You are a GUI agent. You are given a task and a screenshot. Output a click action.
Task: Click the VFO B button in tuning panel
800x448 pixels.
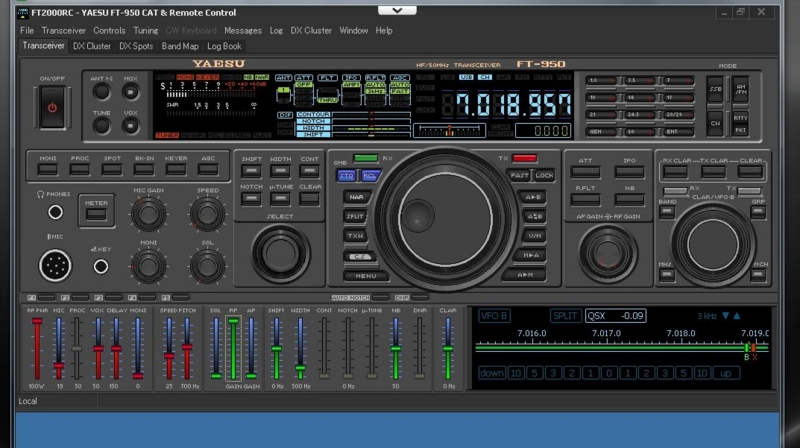[494, 316]
